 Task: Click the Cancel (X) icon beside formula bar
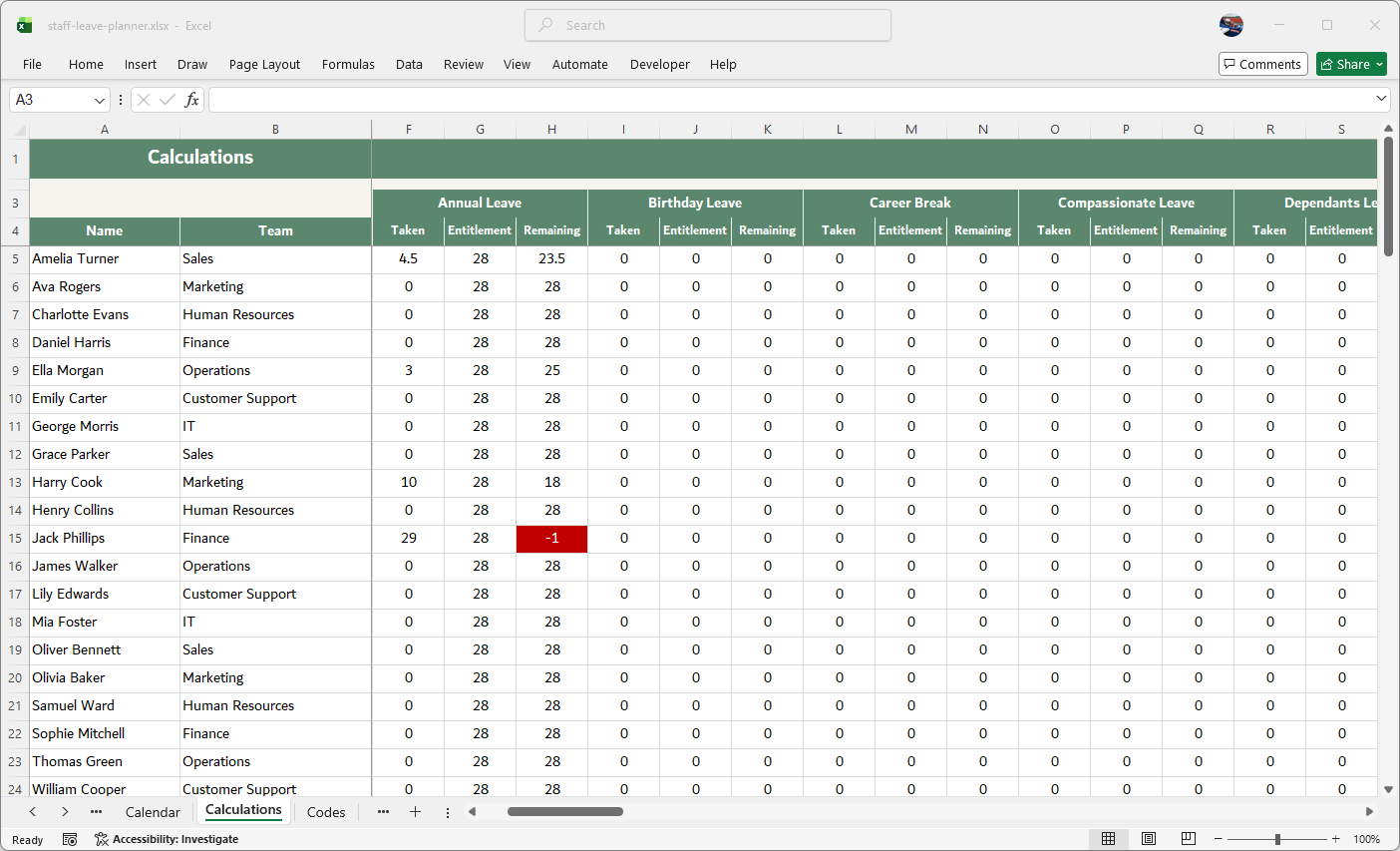pyautogui.click(x=143, y=99)
